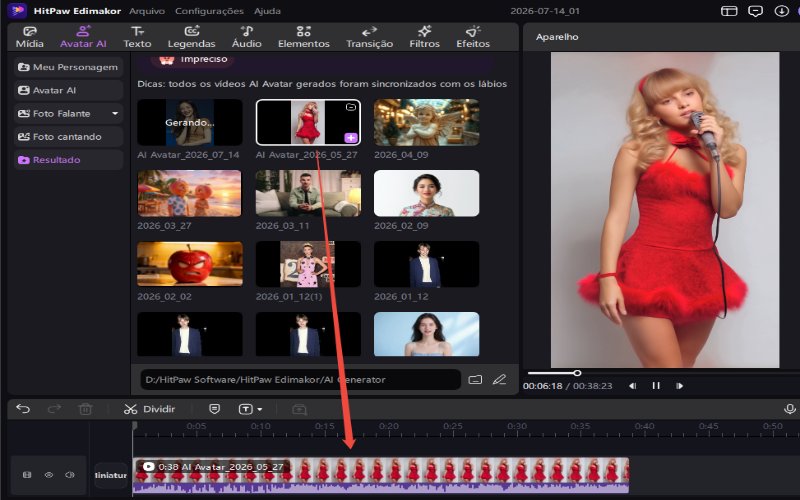Open the Arquivo menu
Image resolution: width=800 pixels, height=500 pixels.
pos(147,11)
